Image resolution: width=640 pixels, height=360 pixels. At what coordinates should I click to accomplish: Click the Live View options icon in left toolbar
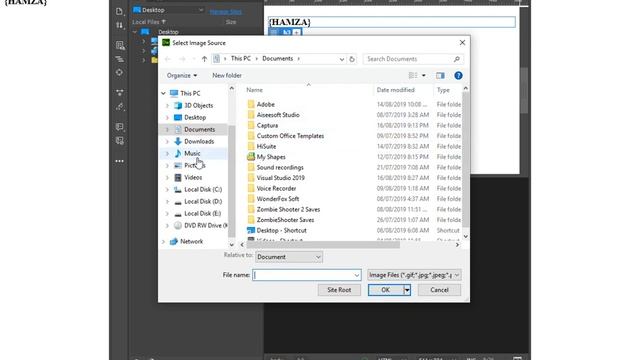(x=120, y=45)
